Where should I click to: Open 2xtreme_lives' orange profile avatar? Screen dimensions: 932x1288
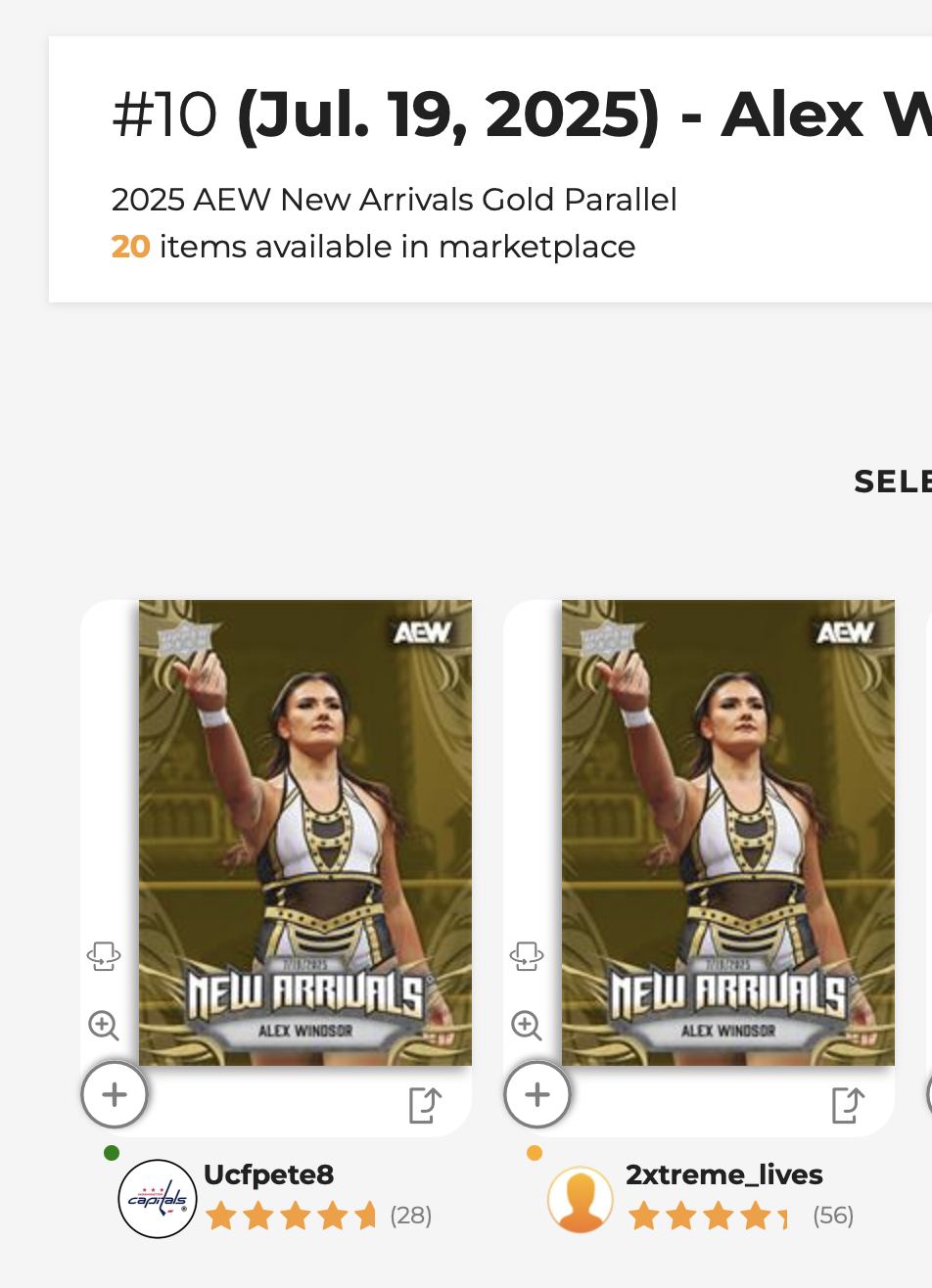[x=581, y=1199]
